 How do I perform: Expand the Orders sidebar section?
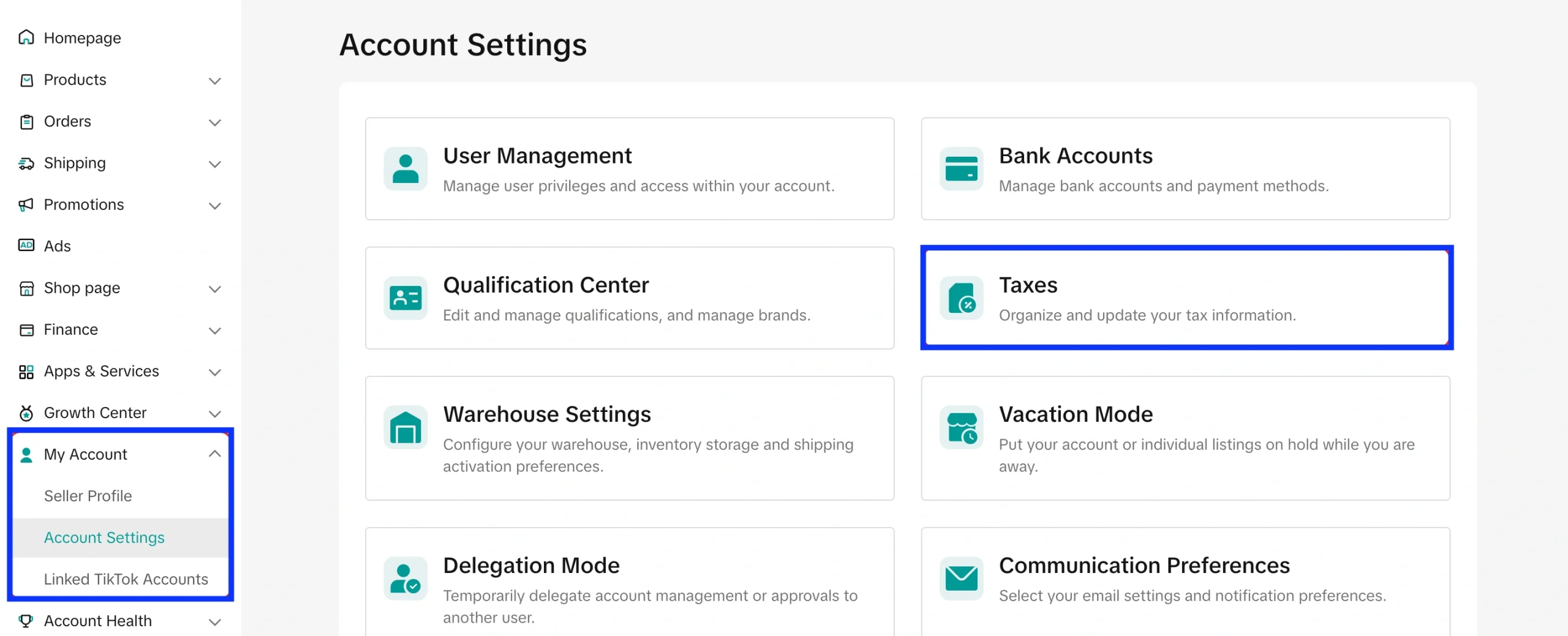pyautogui.click(x=214, y=122)
